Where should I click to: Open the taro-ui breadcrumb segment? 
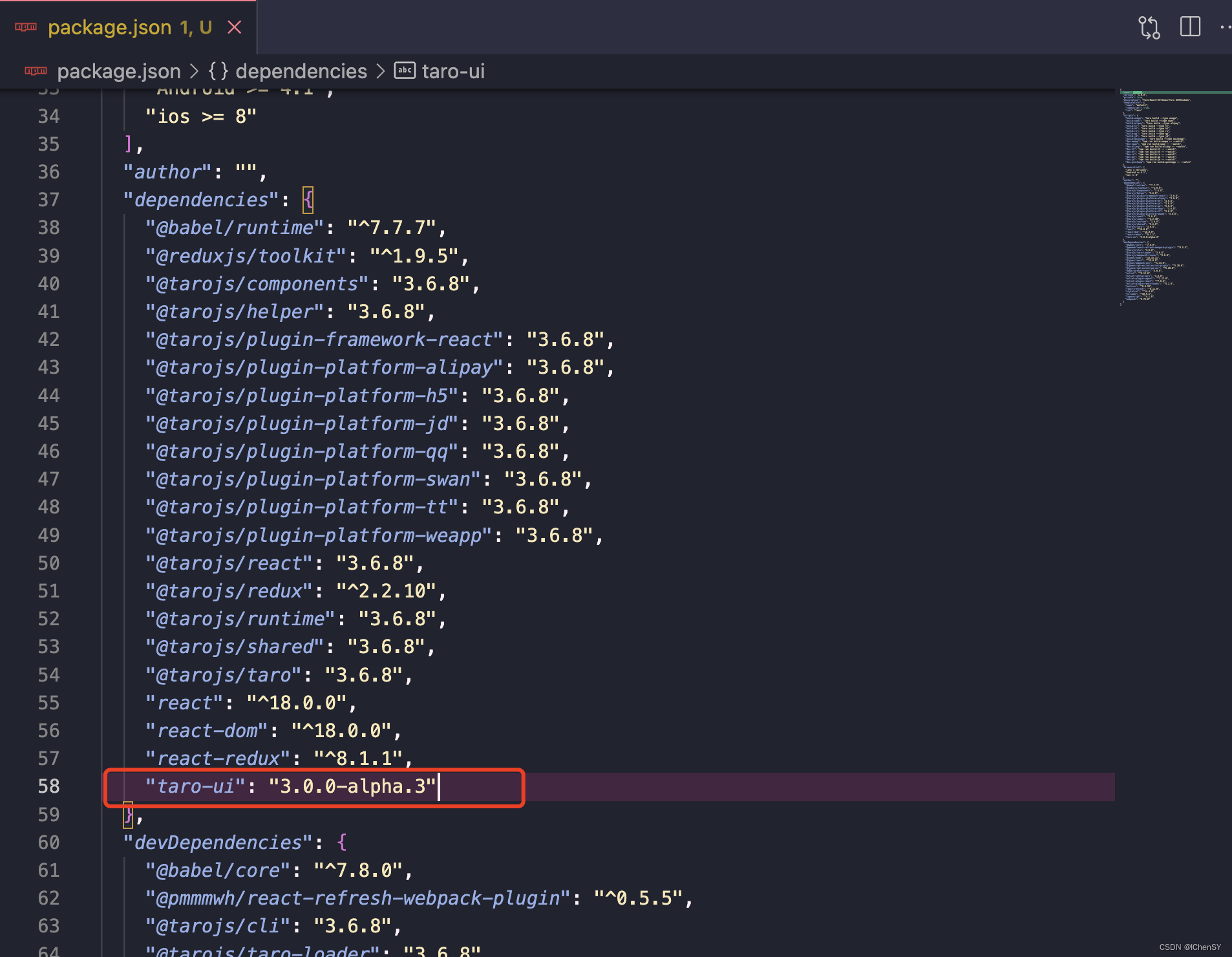[453, 71]
